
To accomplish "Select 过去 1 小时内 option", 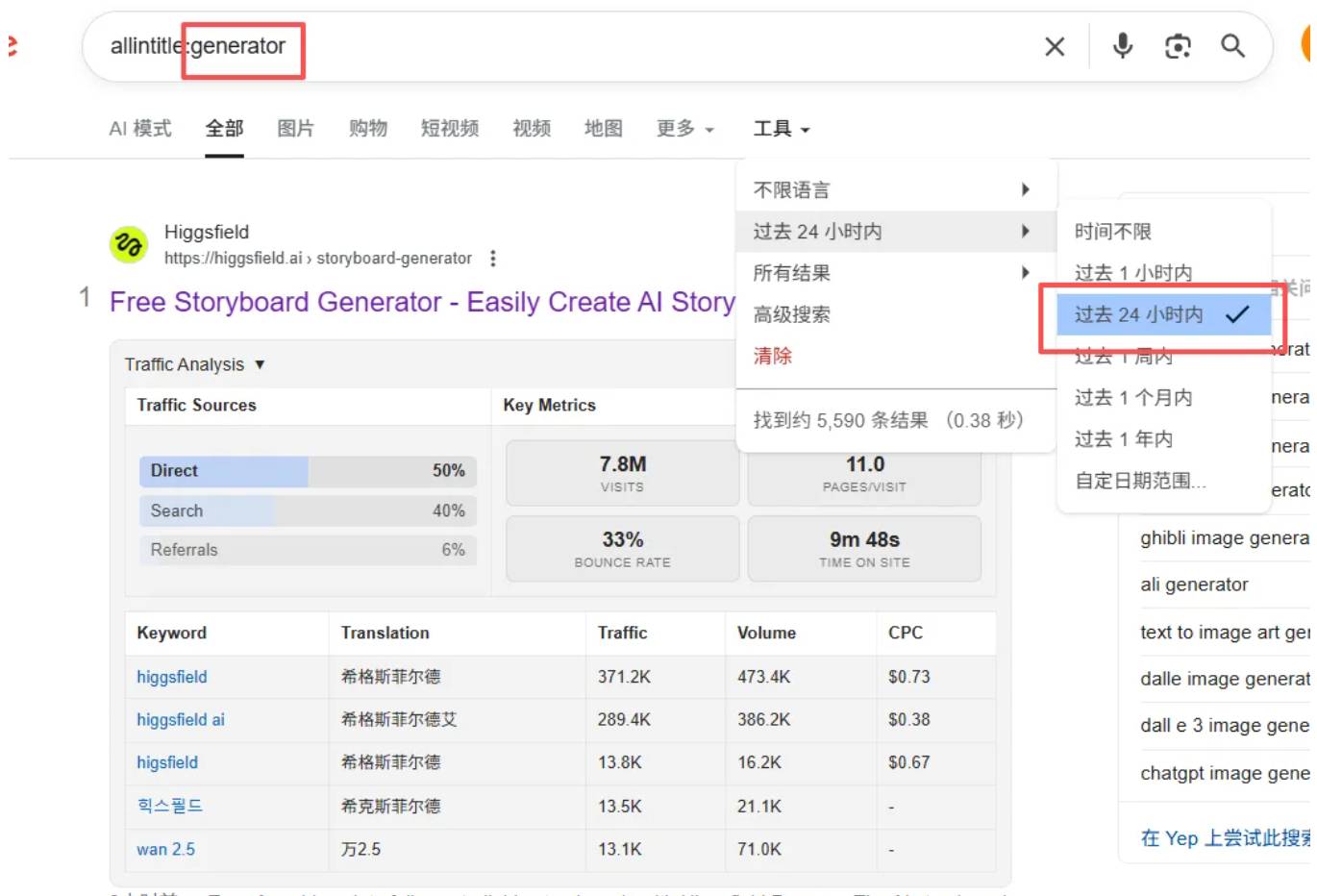I will [x=1163, y=272].
